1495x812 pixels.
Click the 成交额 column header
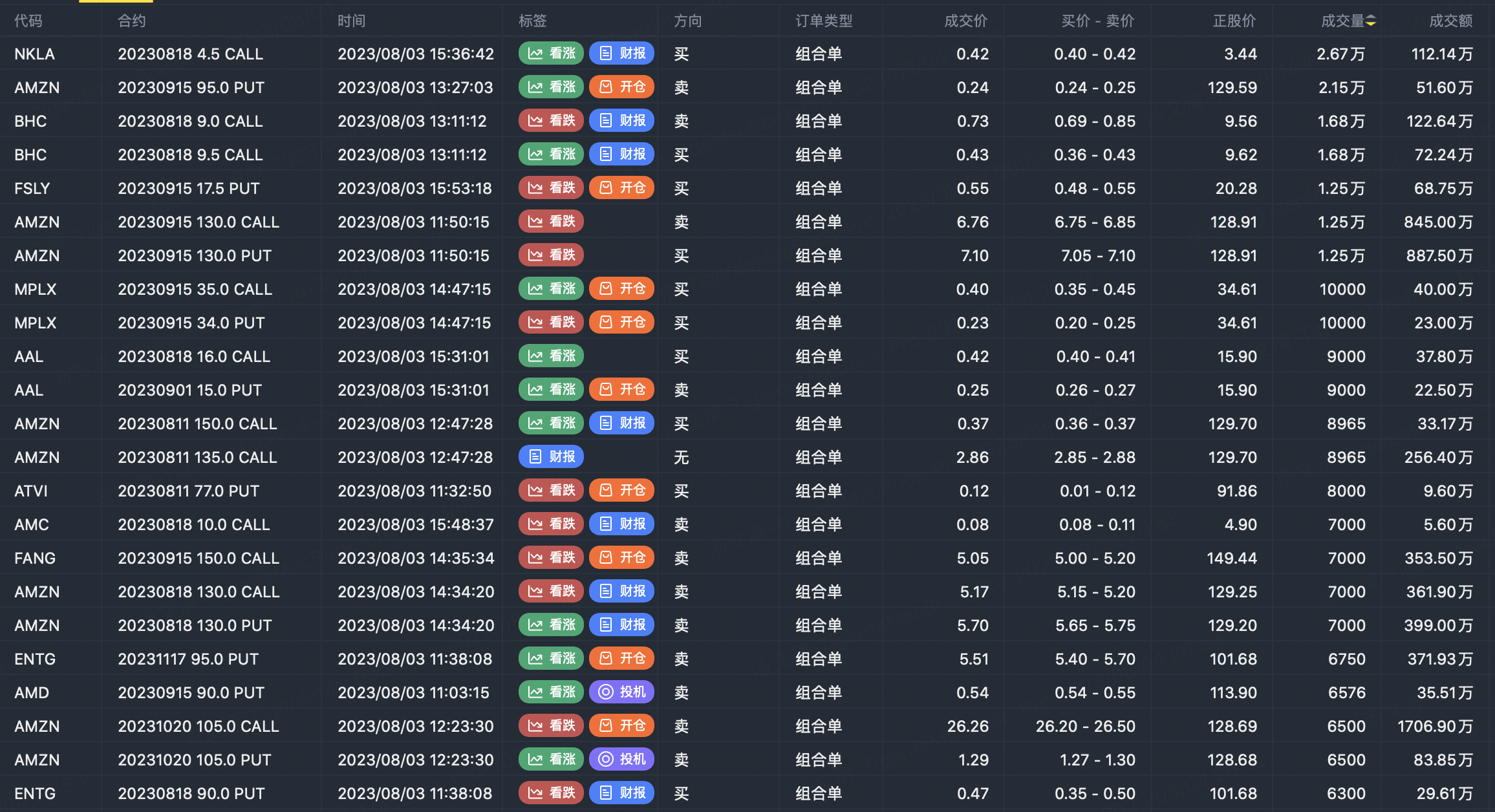pos(1451,21)
